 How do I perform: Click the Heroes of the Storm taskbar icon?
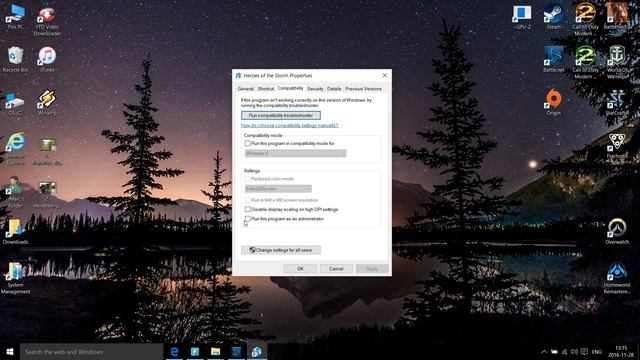[257, 351]
